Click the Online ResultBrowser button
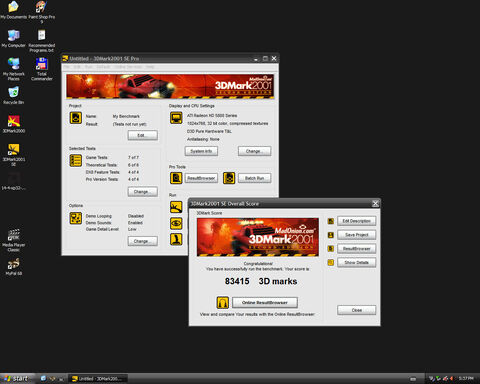This screenshot has height=384, width=480. [265, 302]
